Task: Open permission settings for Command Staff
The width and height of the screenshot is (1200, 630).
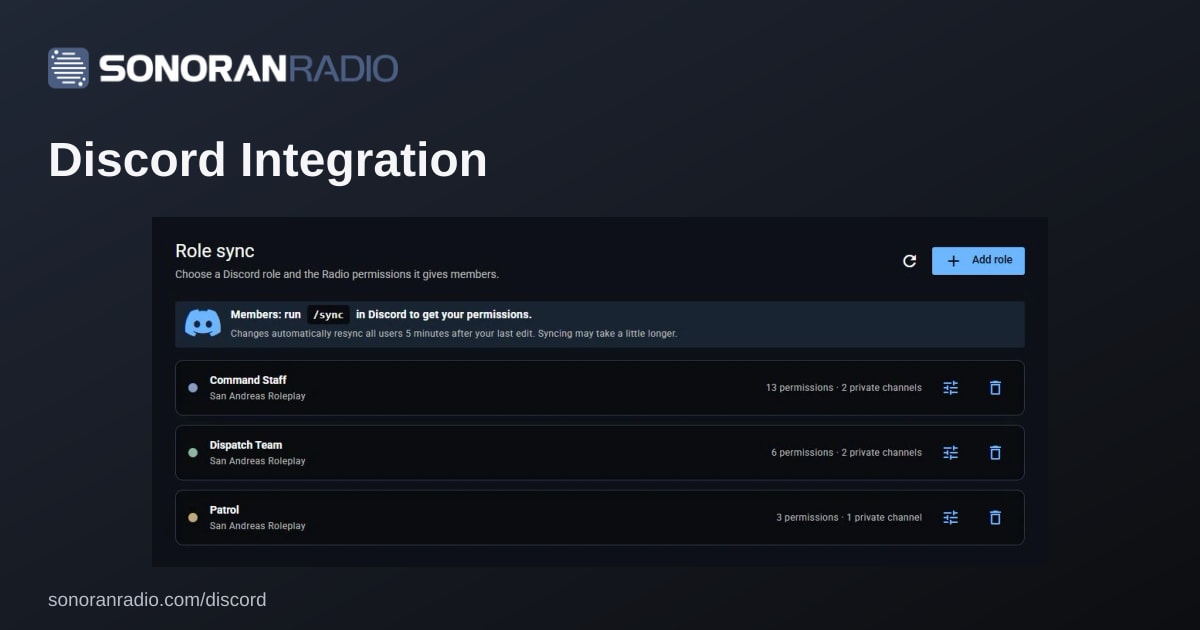Action: tap(951, 388)
